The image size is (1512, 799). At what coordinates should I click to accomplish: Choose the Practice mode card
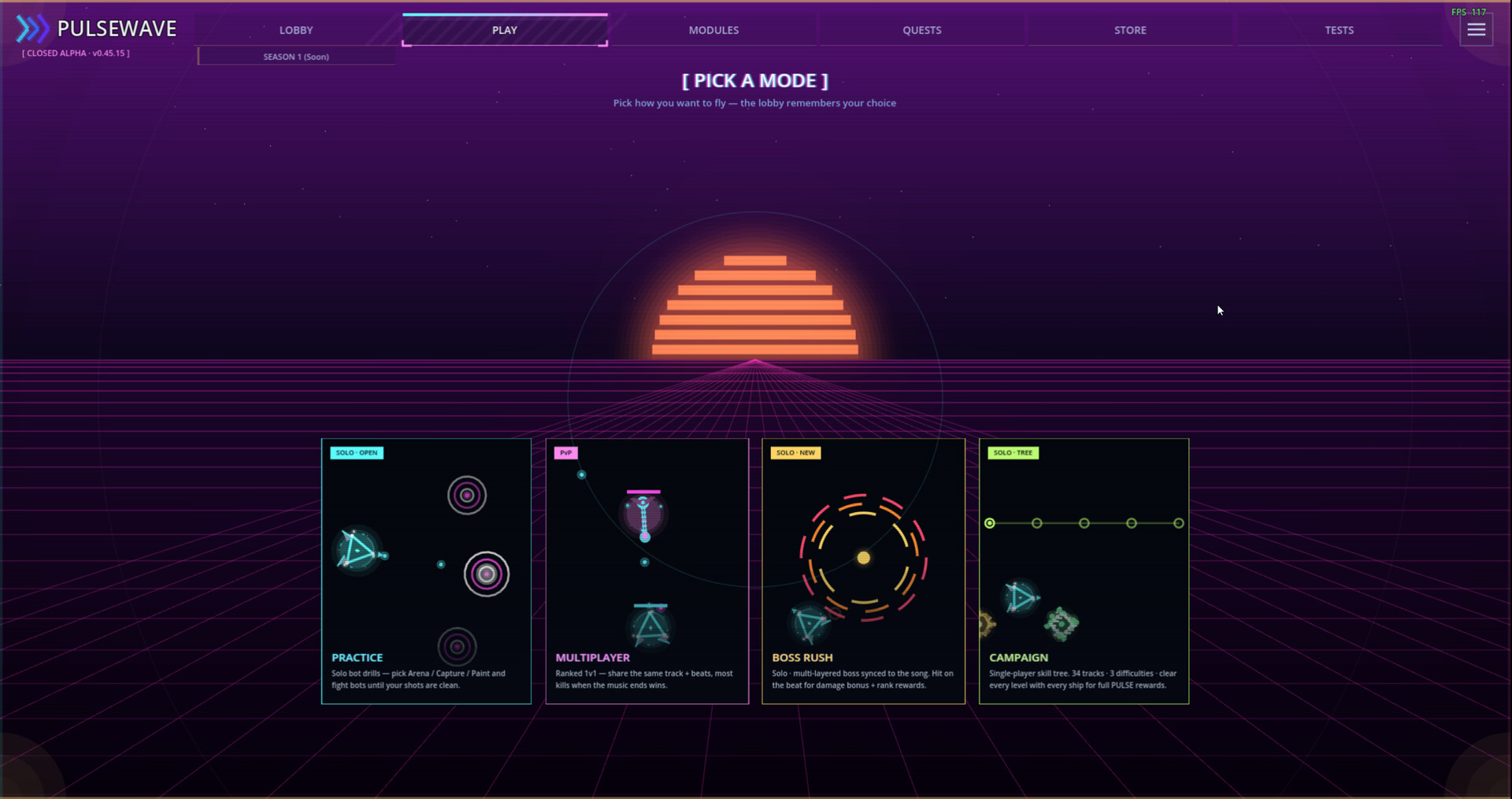click(426, 571)
